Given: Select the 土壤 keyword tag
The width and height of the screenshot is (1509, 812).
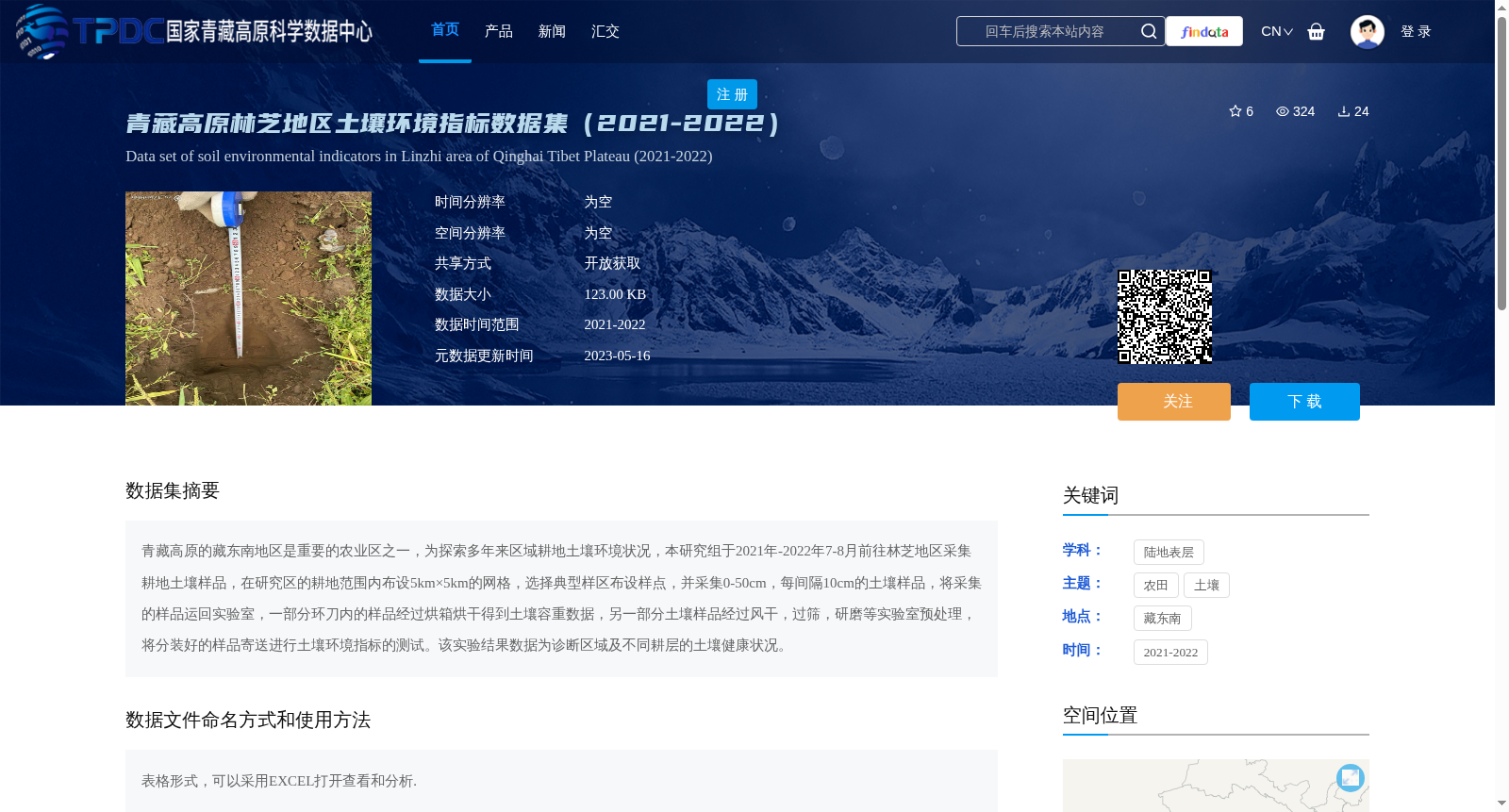Looking at the screenshot, I should tap(1206, 586).
